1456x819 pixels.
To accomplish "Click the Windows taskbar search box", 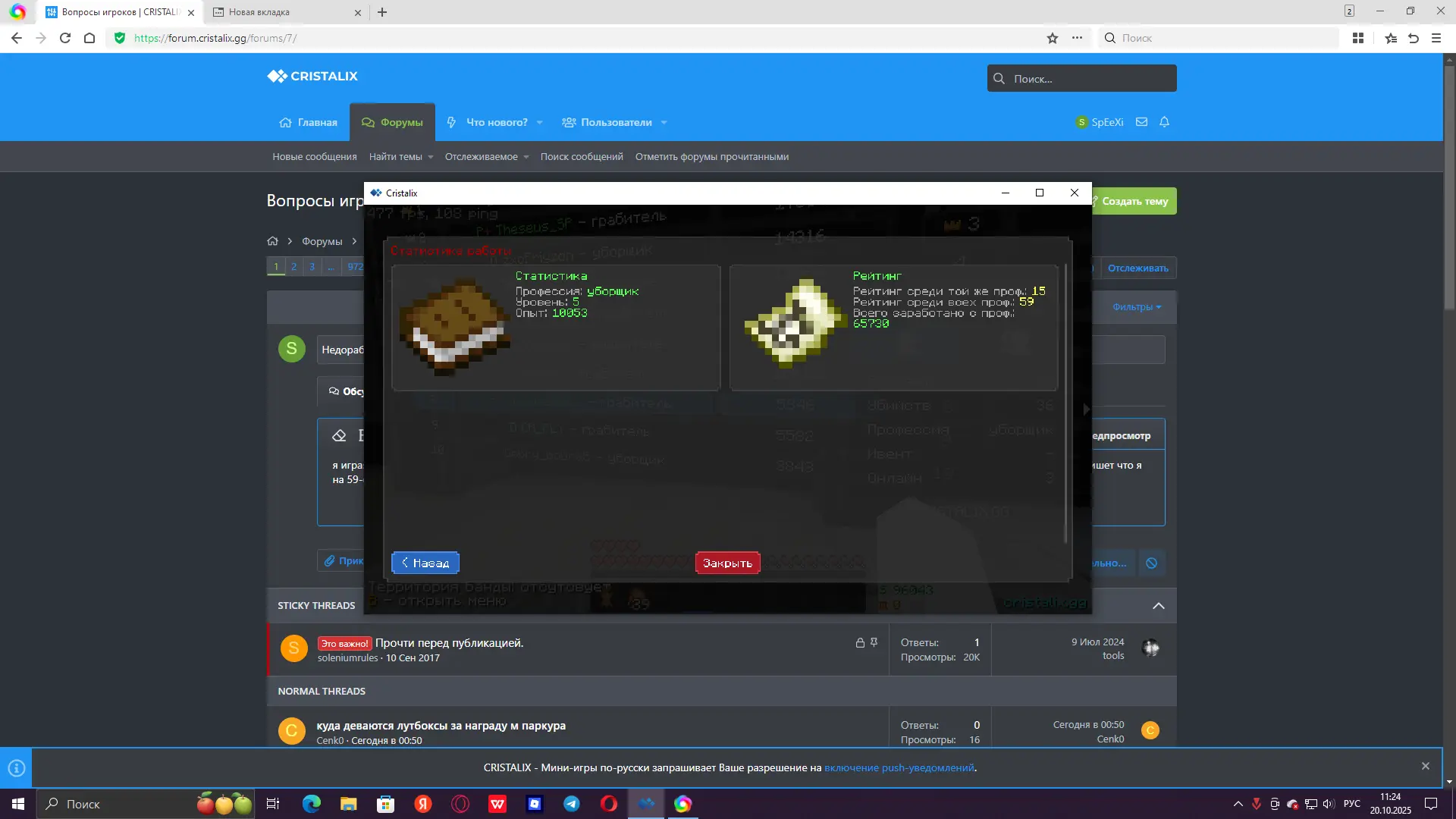I will (x=146, y=804).
